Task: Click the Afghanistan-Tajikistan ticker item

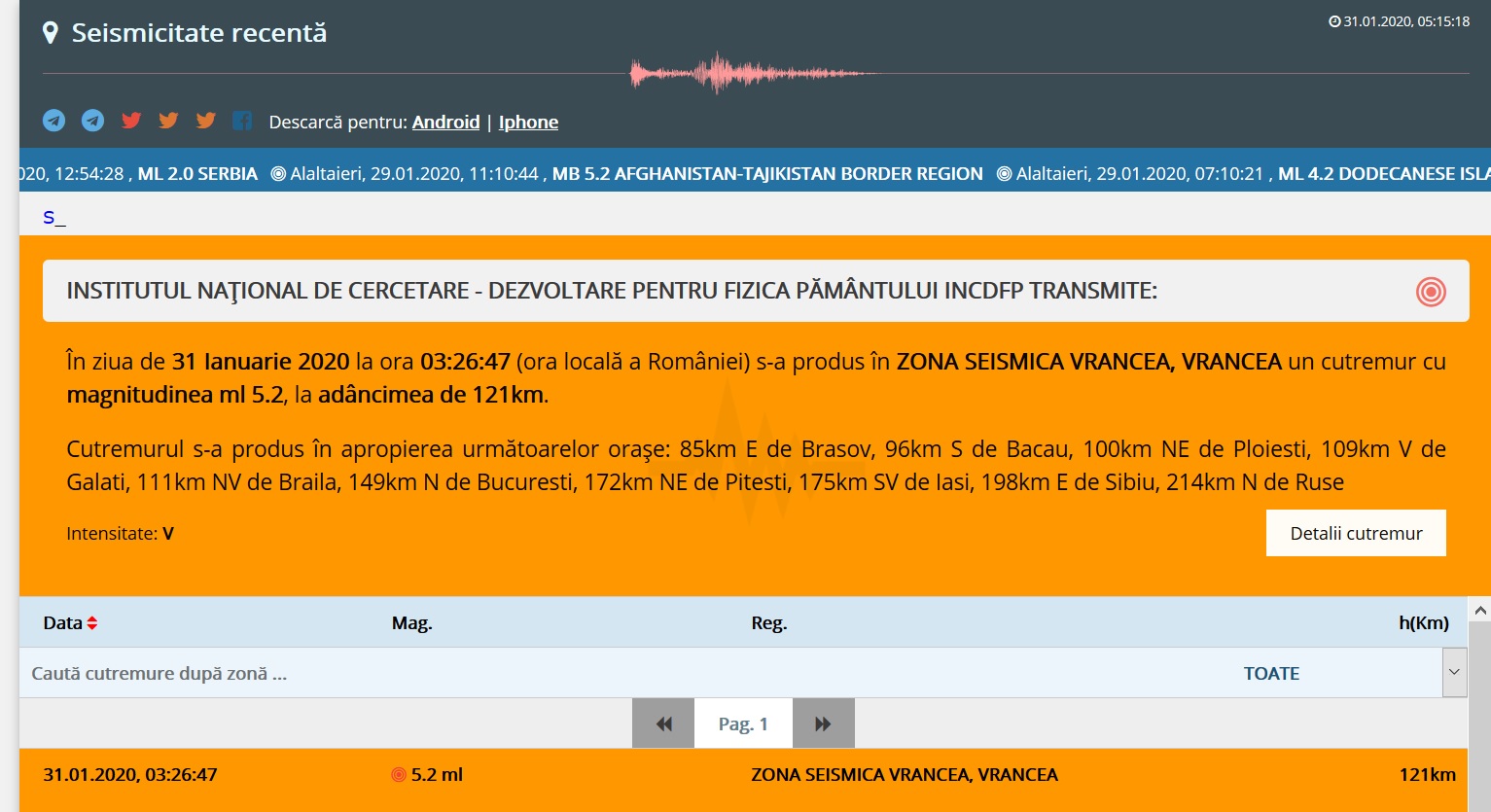Action: pyautogui.click(x=766, y=174)
